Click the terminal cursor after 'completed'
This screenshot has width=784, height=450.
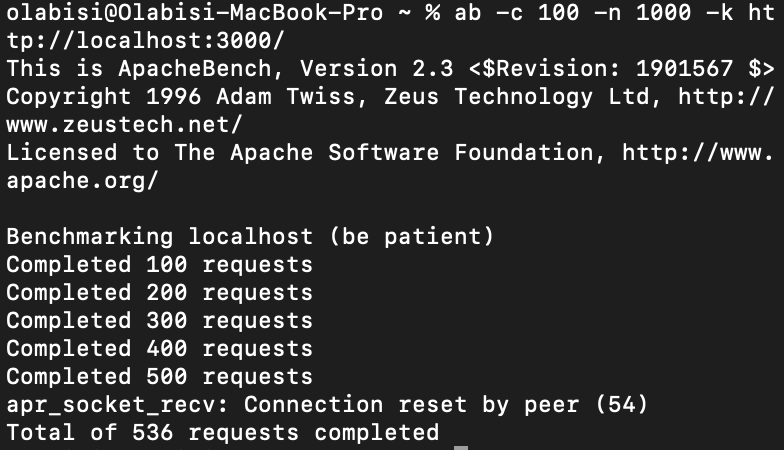pyautogui.click(x=460, y=433)
